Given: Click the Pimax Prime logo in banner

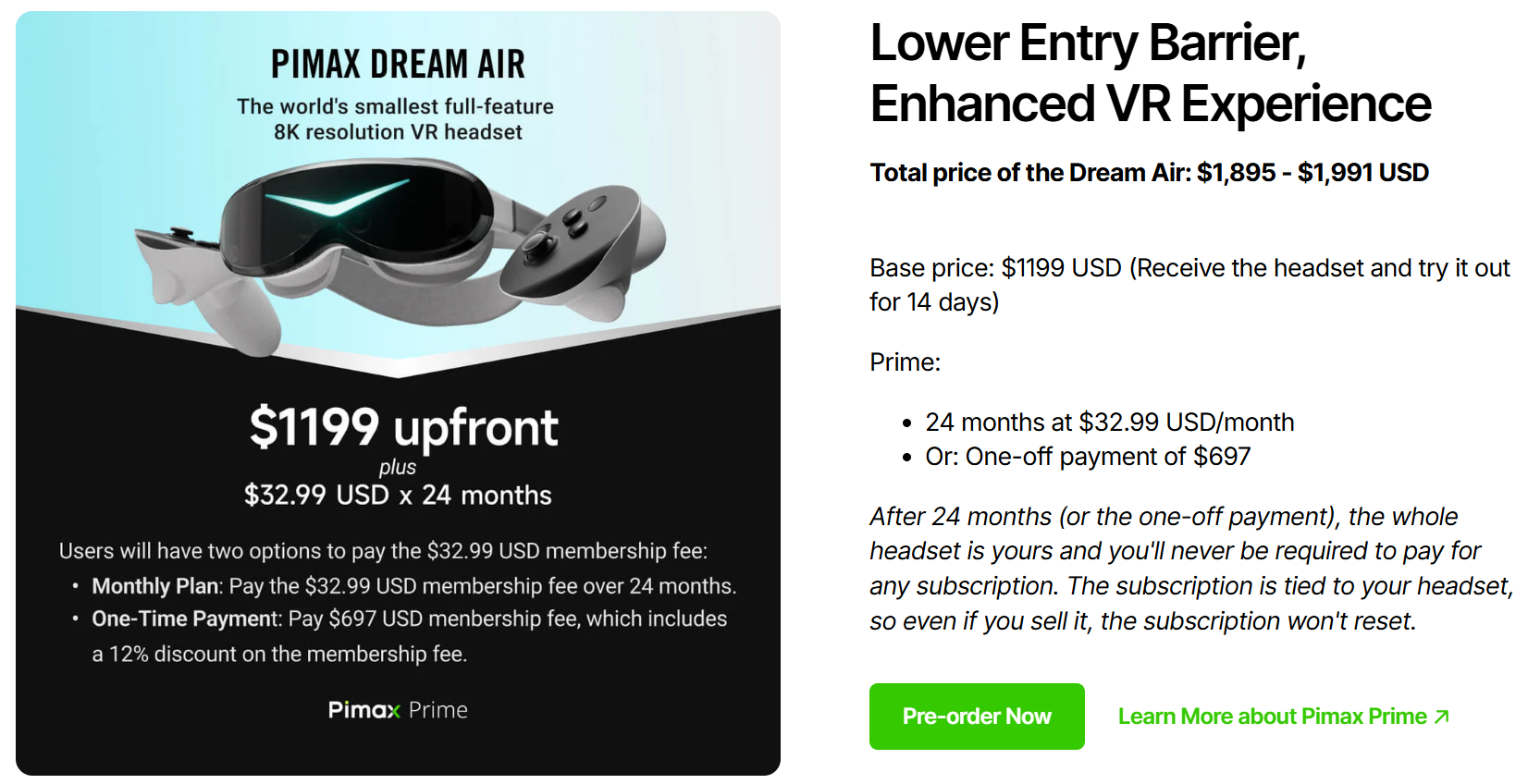Looking at the screenshot, I should [398, 710].
